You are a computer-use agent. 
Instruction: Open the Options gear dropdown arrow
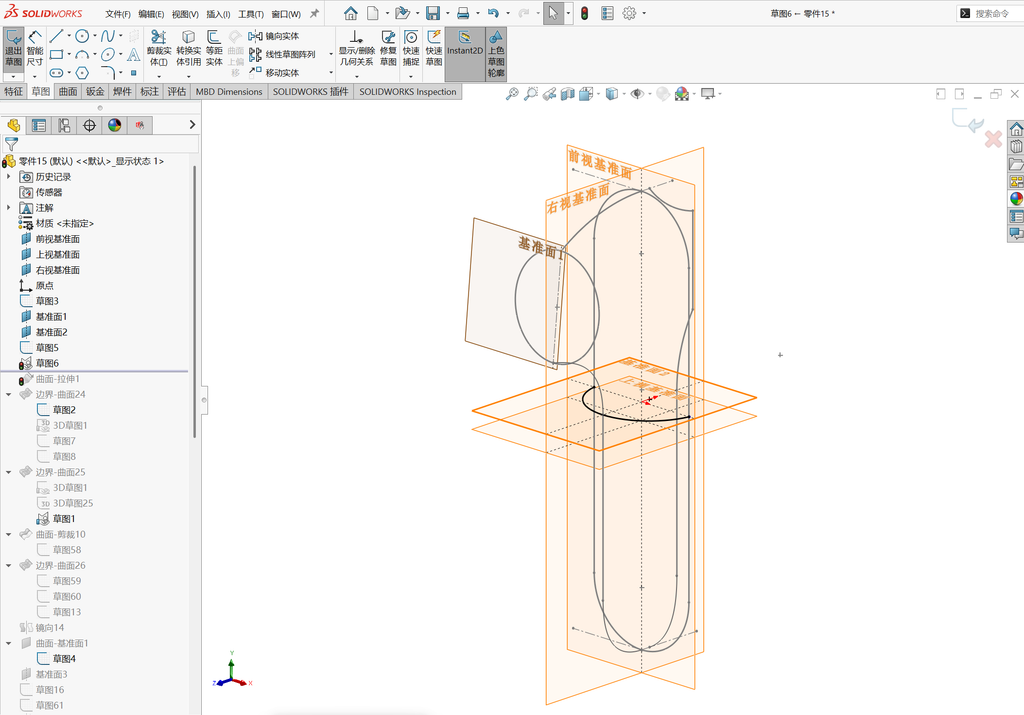click(644, 13)
